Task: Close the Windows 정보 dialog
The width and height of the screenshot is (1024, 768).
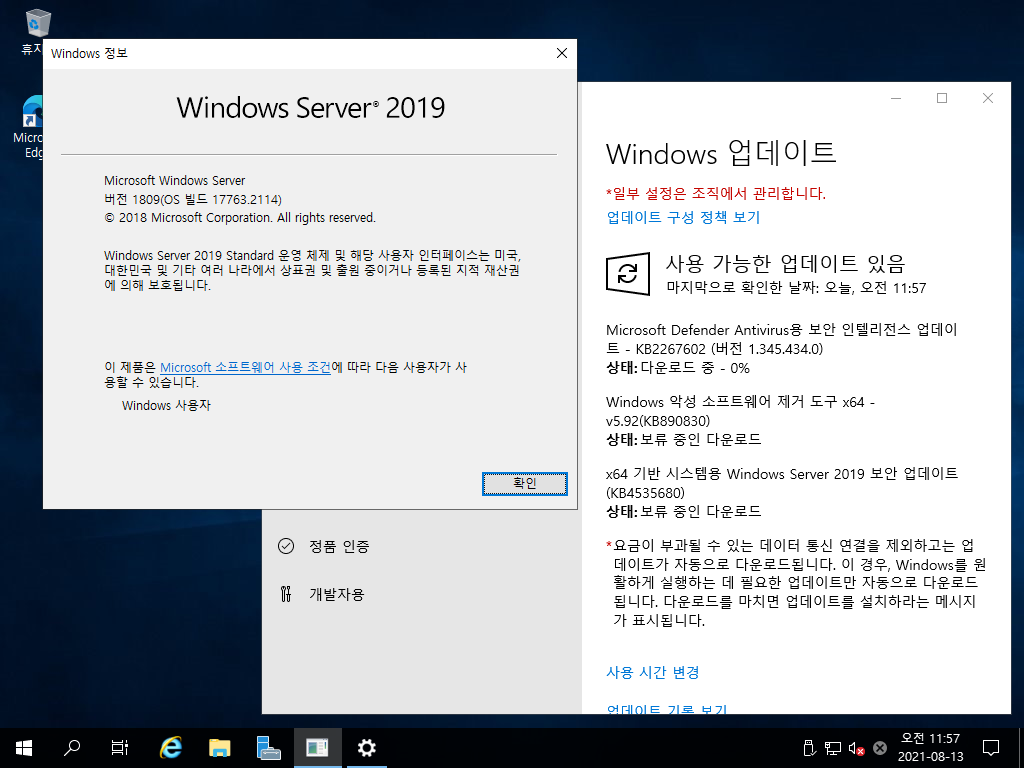Action: click(562, 54)
